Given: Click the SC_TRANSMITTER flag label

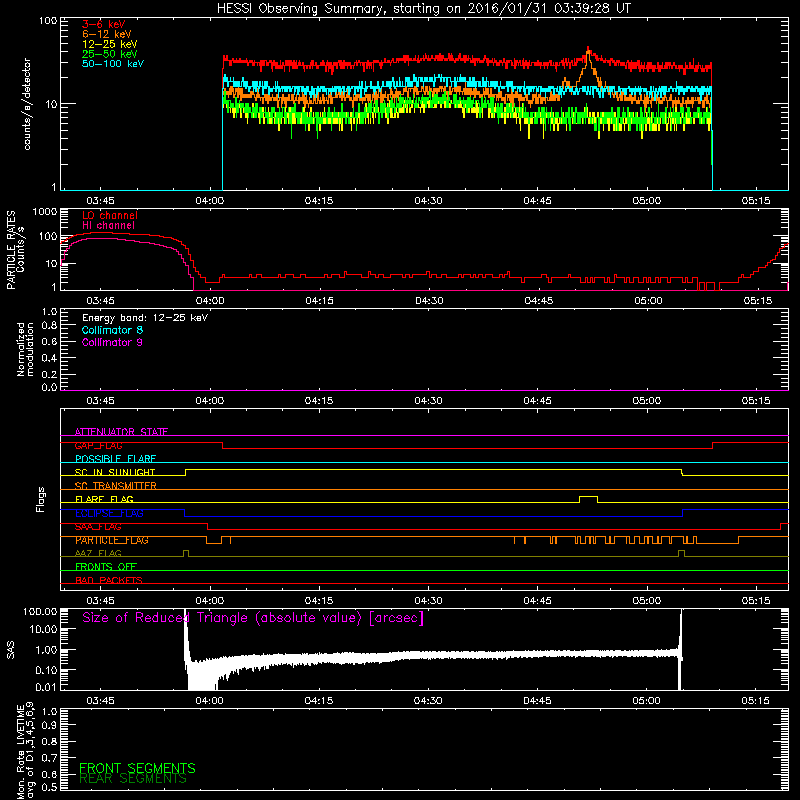Looking at the screenshot, I should [115, 485].
